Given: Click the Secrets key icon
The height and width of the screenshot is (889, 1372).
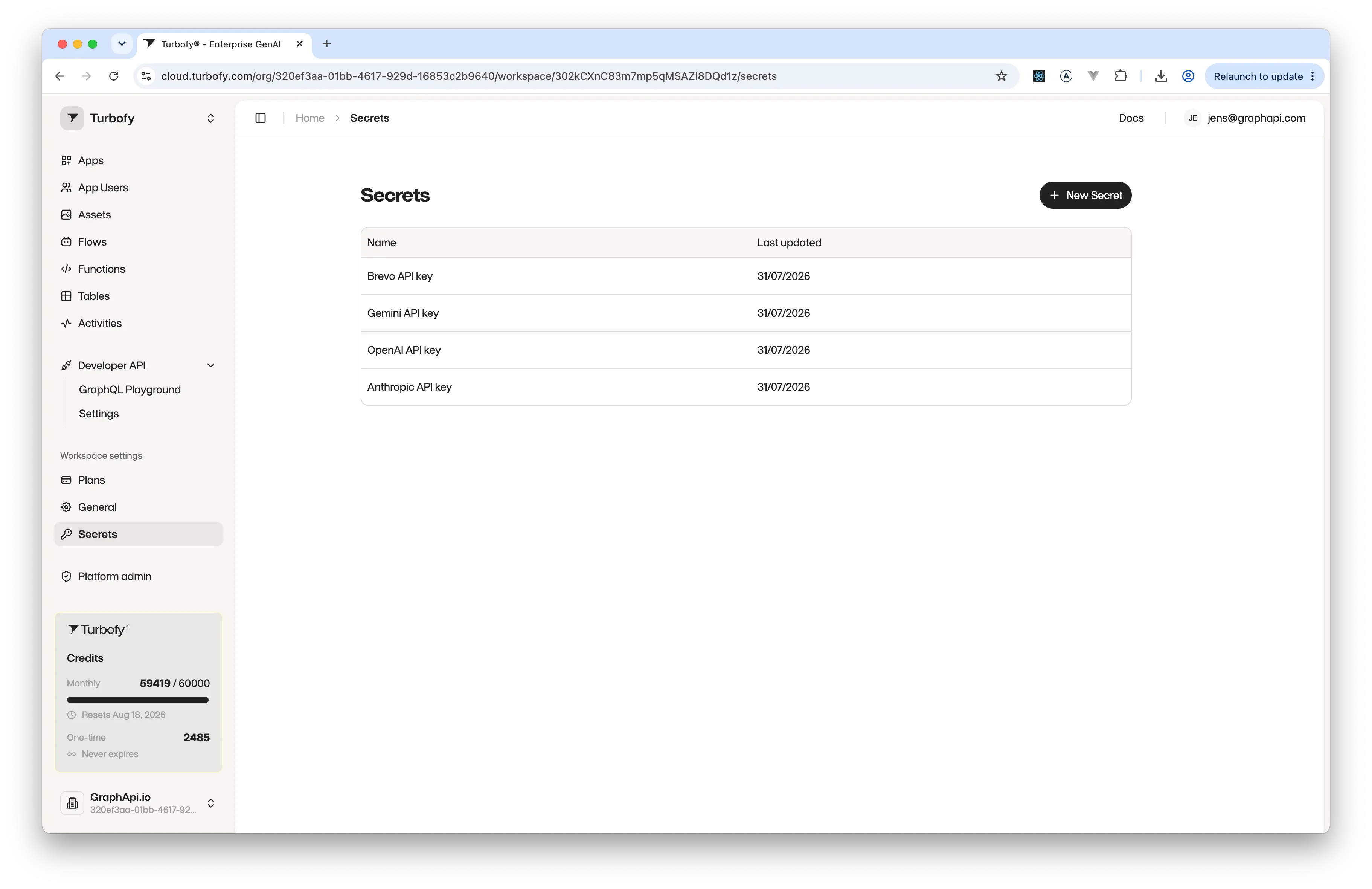Looking at the screenshot, I should pyautogui.click(x=66, y=534).
